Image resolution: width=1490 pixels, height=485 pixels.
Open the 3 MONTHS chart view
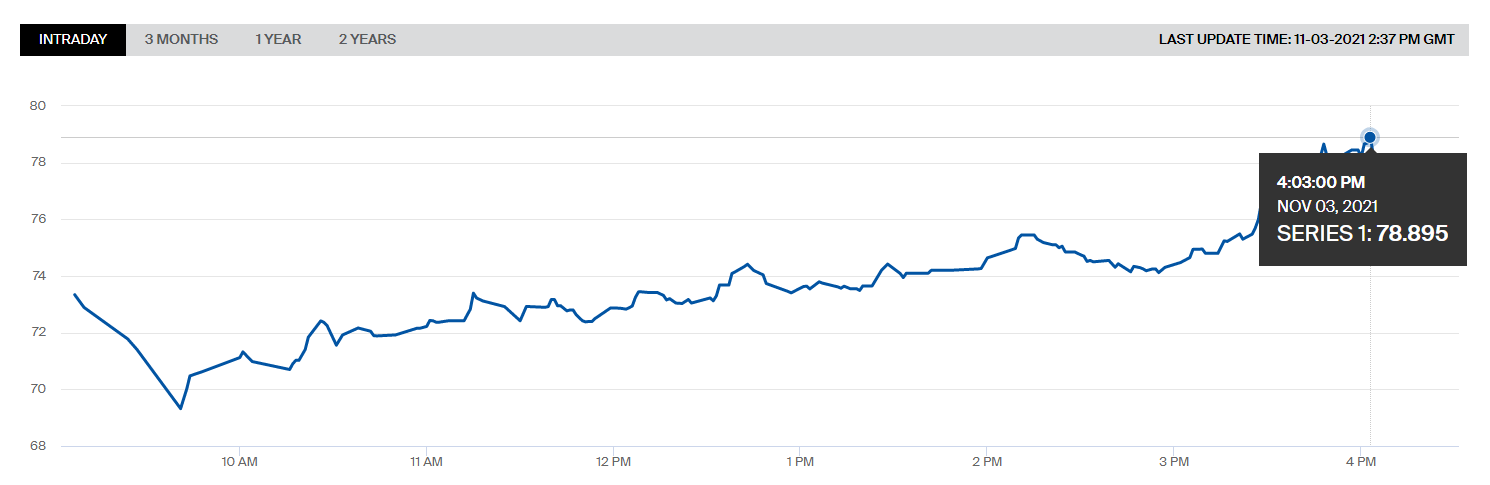[181, 40]
